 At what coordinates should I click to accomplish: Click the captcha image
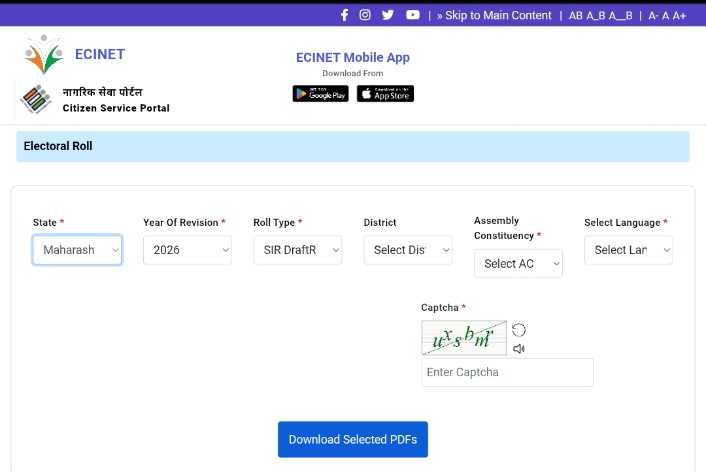tap(464, 338)
